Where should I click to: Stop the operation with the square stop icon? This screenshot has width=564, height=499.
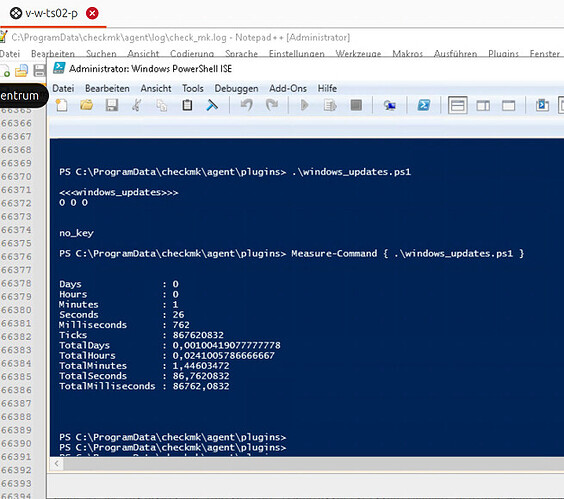[x=356, y=105]
